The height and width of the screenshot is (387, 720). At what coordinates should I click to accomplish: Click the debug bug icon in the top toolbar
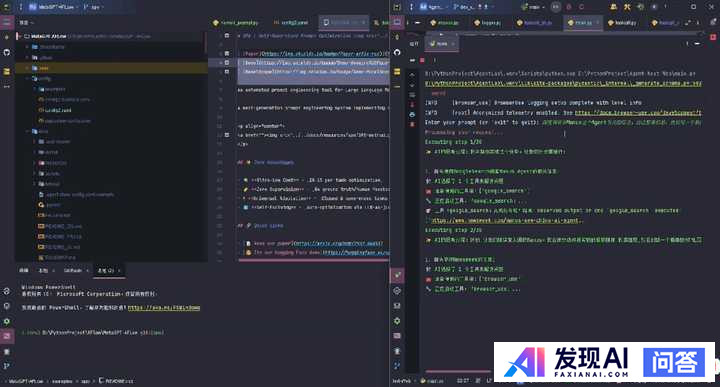[x=568, y=7]
